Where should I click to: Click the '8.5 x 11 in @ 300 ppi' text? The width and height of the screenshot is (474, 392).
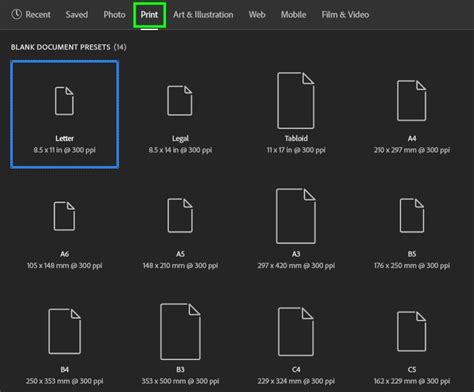tap(64, 150)
